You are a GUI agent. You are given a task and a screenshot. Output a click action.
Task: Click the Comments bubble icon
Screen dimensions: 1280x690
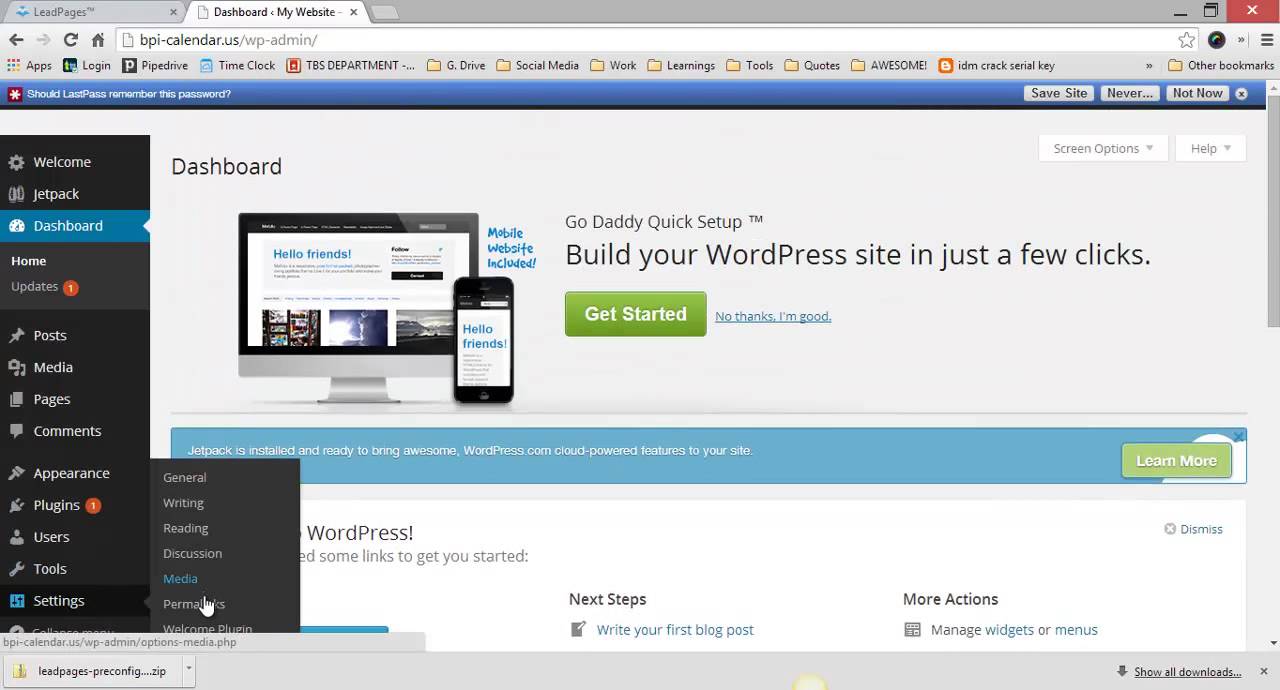click(x=16, y=431)
